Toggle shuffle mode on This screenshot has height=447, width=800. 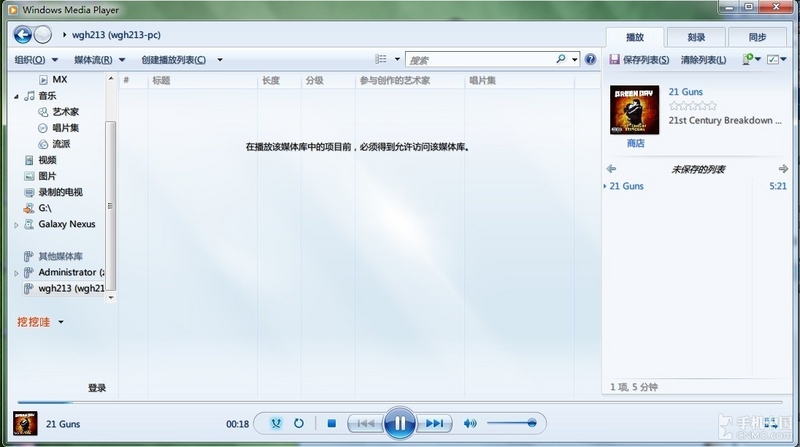tap(277, 424)
